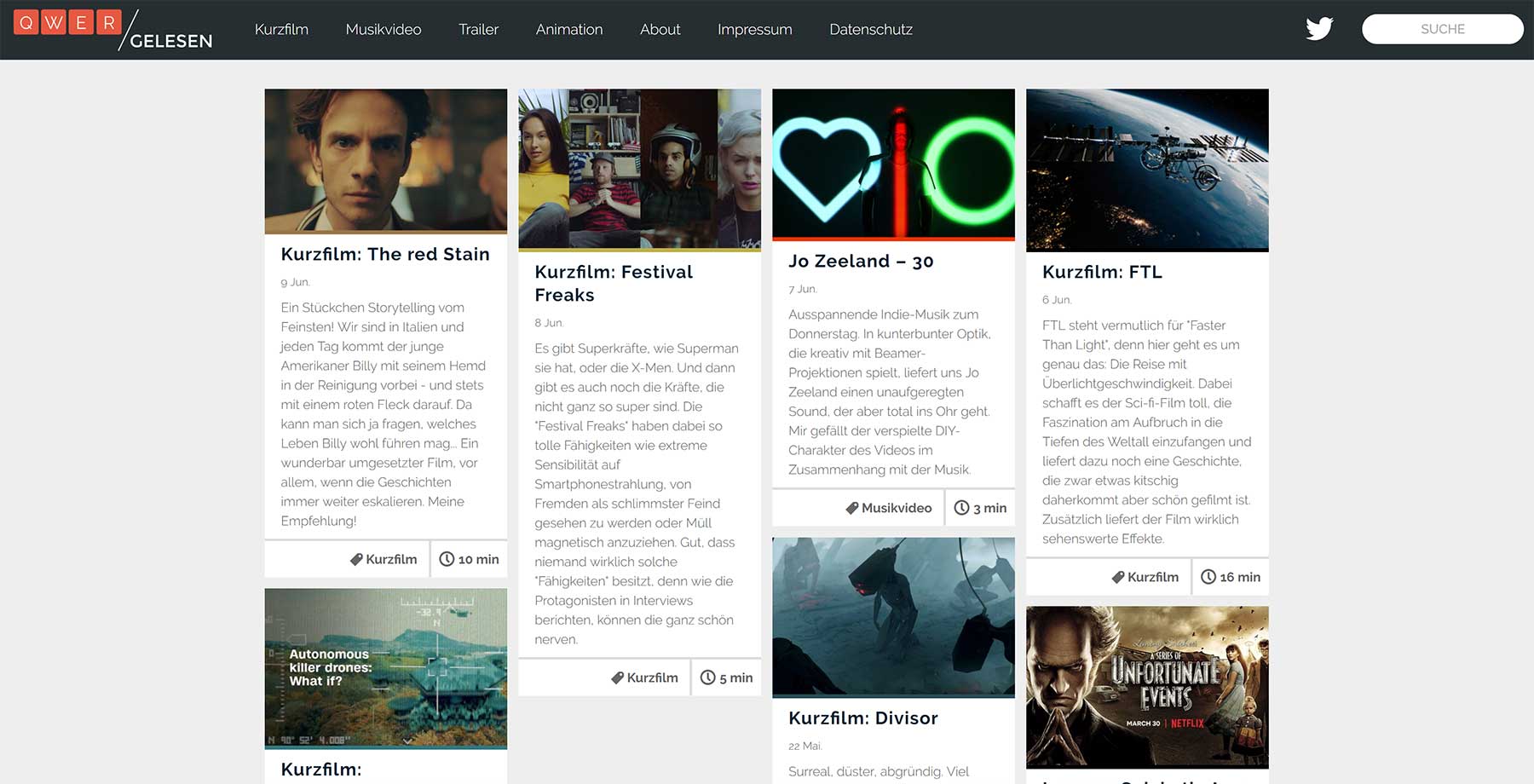Click the clock icon showing 5 min
This screenshot has width=1534, height=784.
pos(708,677)
